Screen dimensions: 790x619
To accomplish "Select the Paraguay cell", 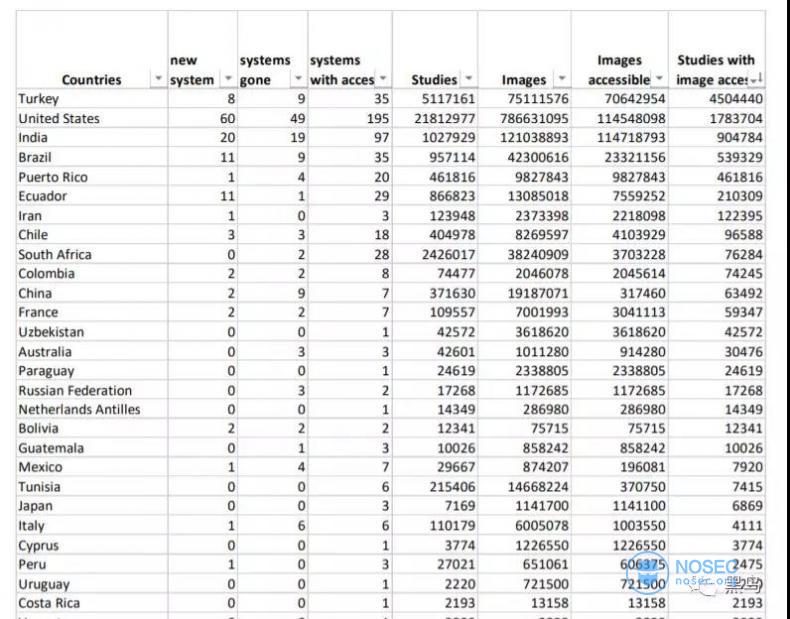I will tap(92, 371).
